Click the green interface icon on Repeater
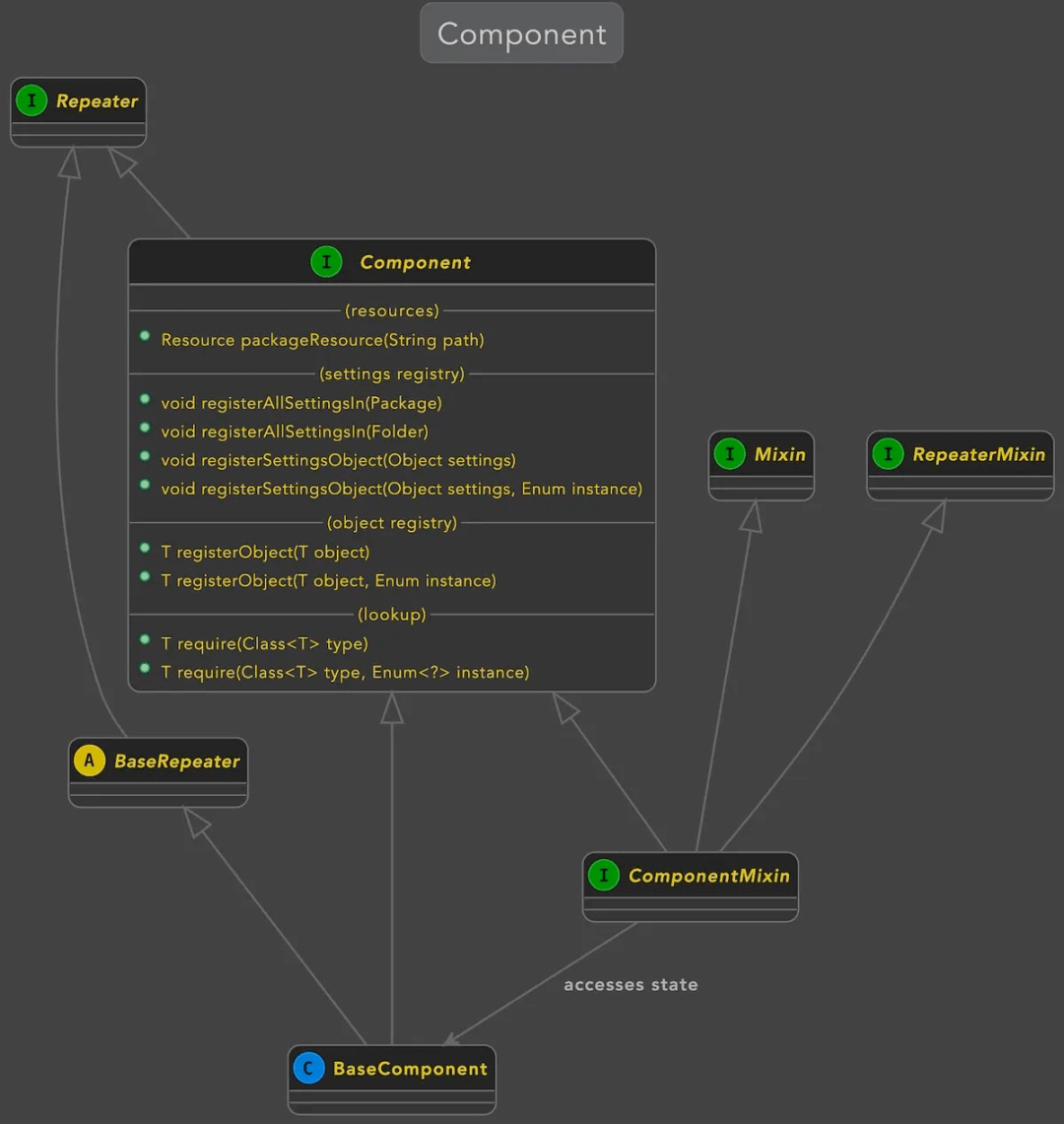 pos(32,100)
